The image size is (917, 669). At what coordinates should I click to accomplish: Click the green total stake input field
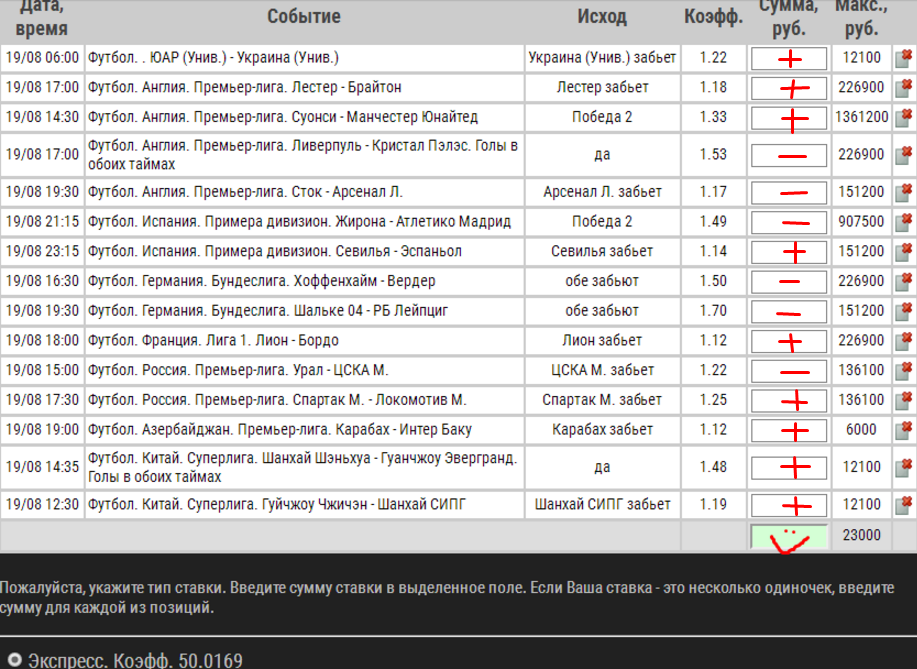click(789, 537)
